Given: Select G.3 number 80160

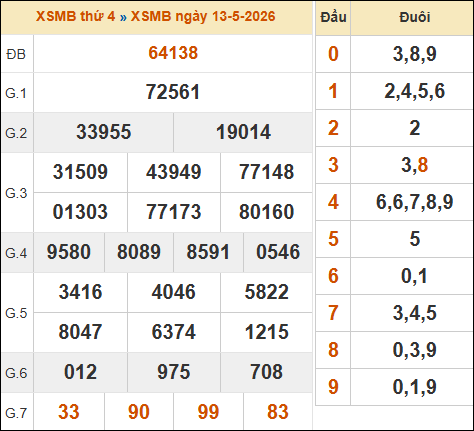Looking at the screenshot, I should 267,212.
